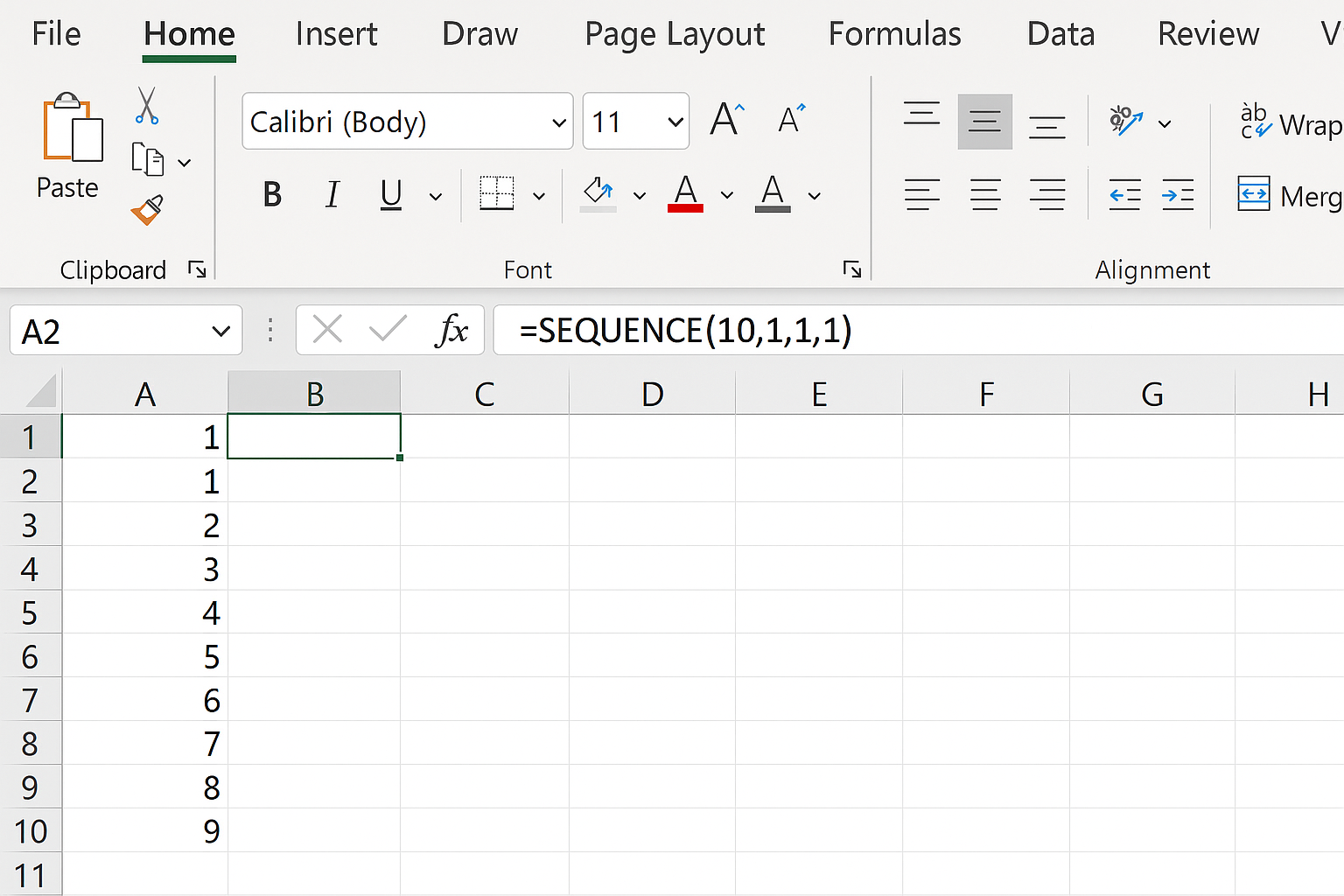
Task: Select the Format Painter brush
Action: (x=147, y=210)
